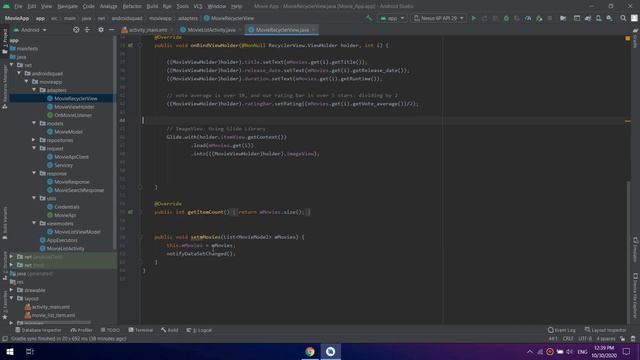Click Collapse All icon in Project panel
The width and height of the screenshot is (640, 360).
click(x=87, y=30)
